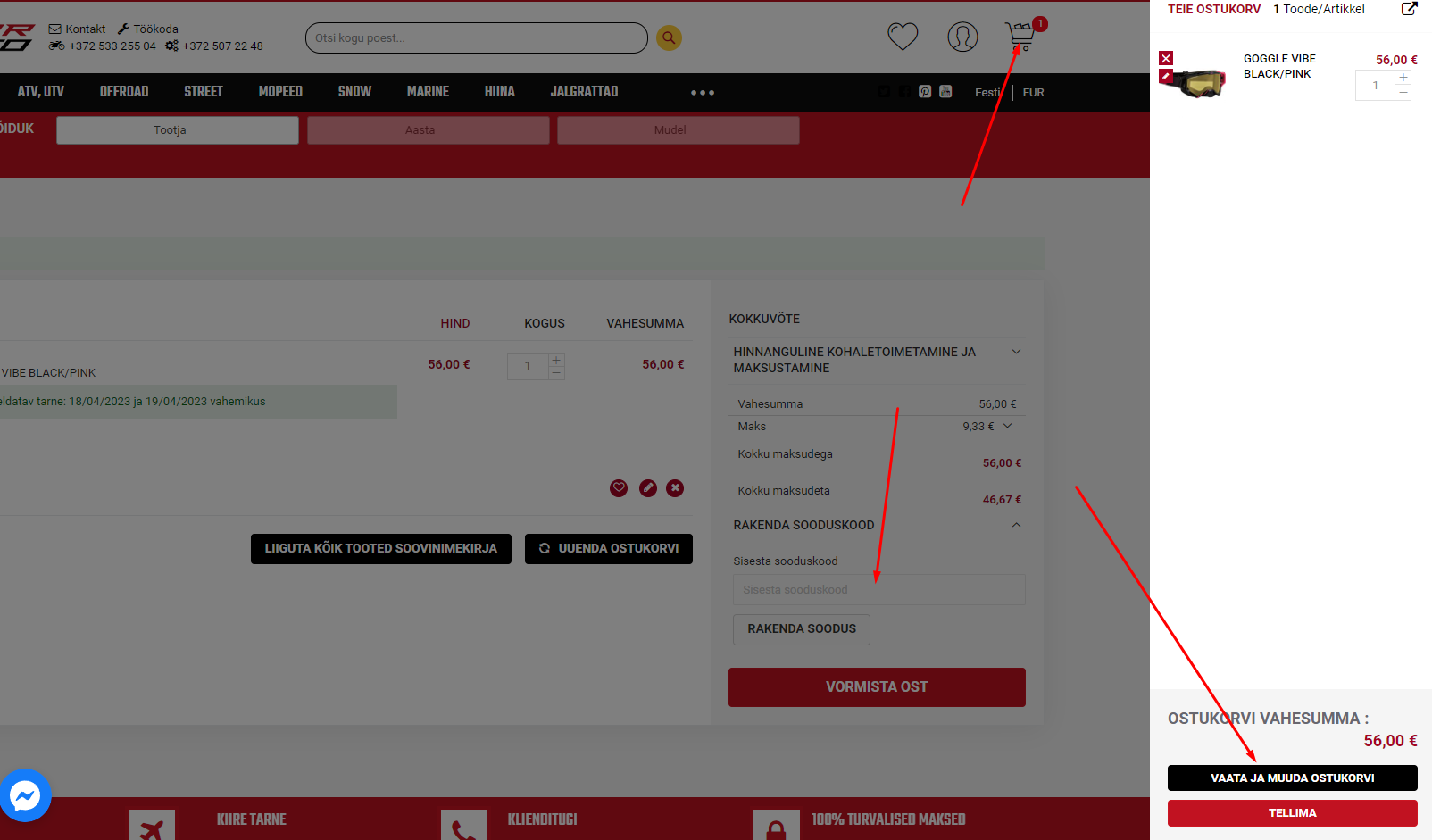
Task: Open the Pinterest social icon
Action: 925,92
